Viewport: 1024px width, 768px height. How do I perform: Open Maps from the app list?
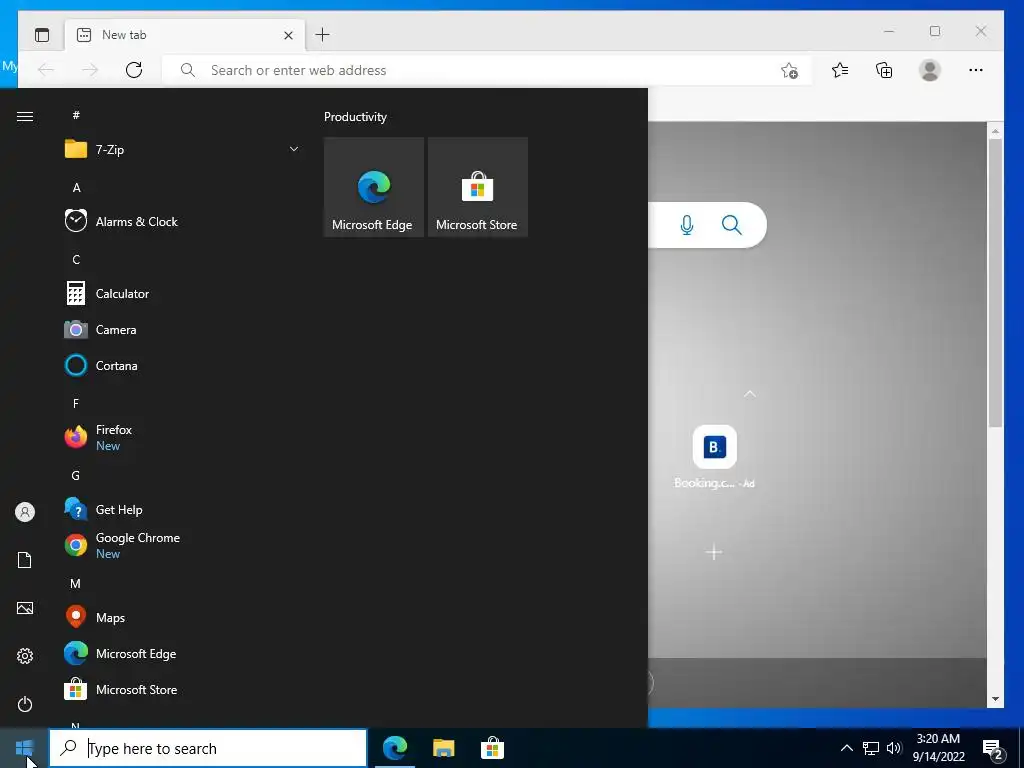tap(182, 617)
